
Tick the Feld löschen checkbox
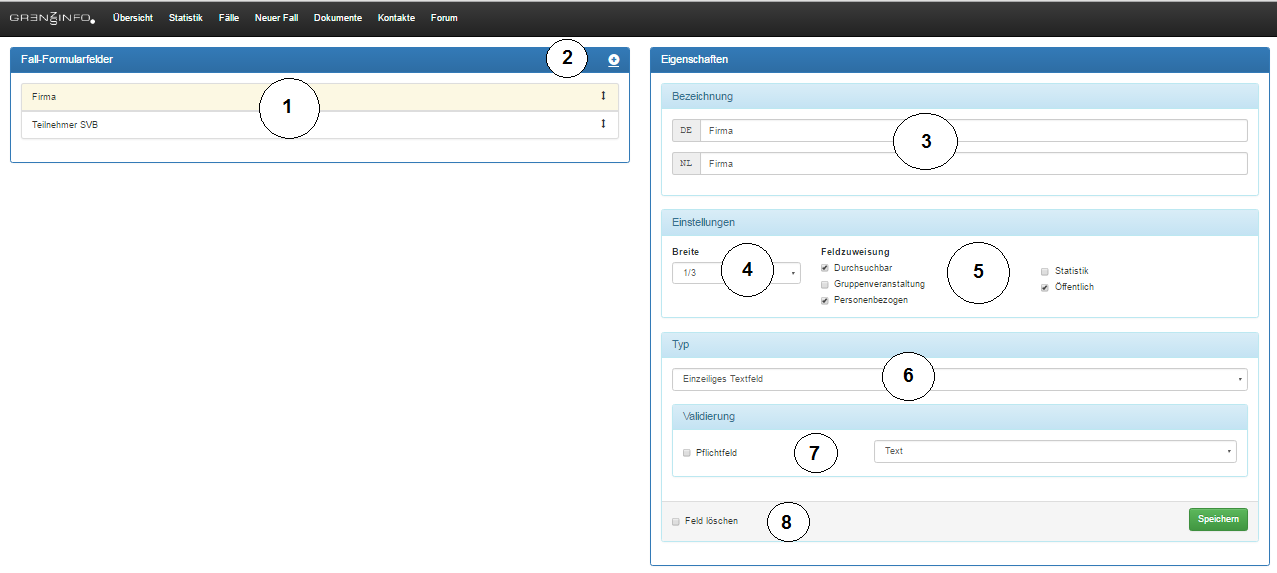coord(677,521)
